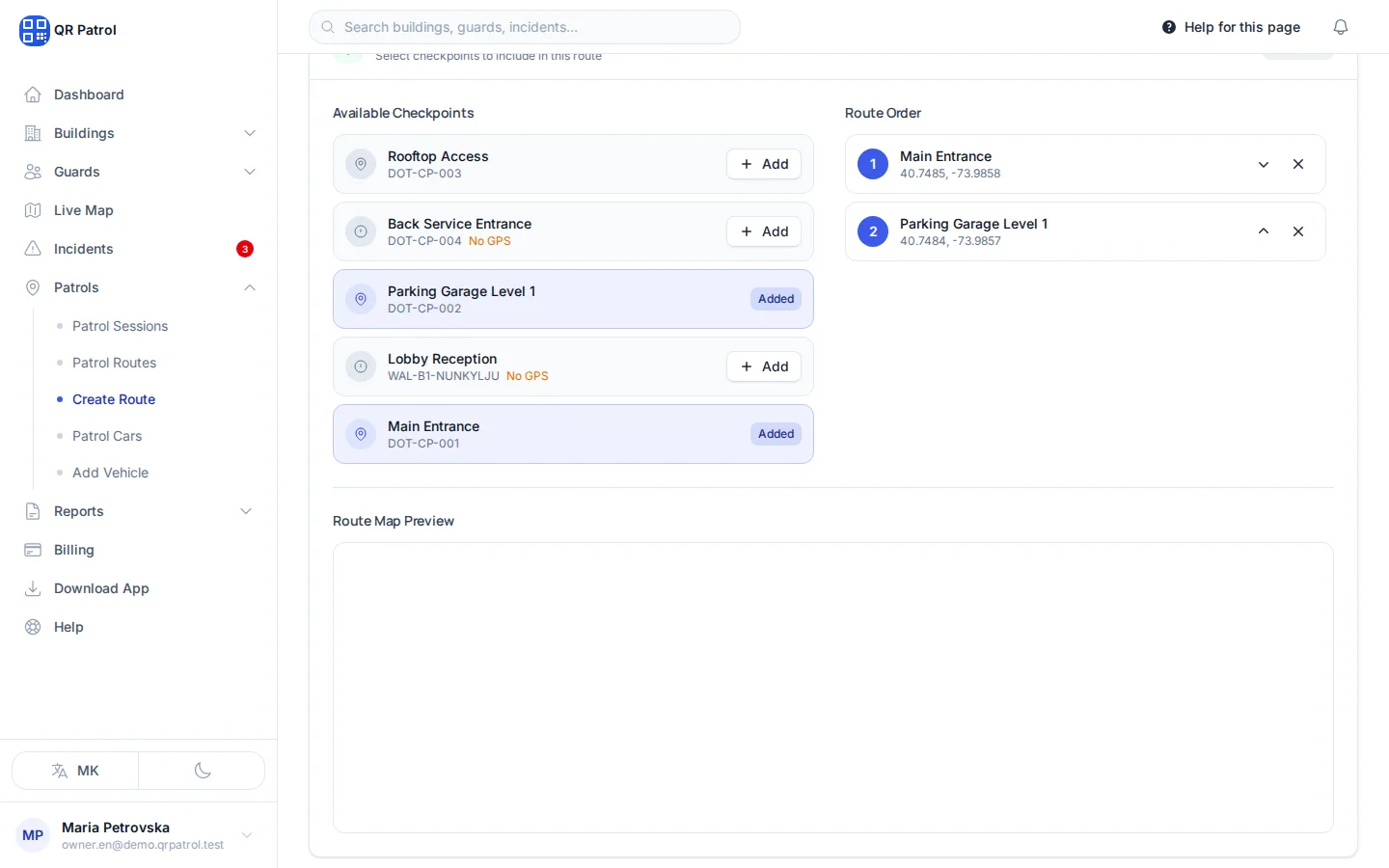
Task: Open notifications bell
Action: 1341,27
